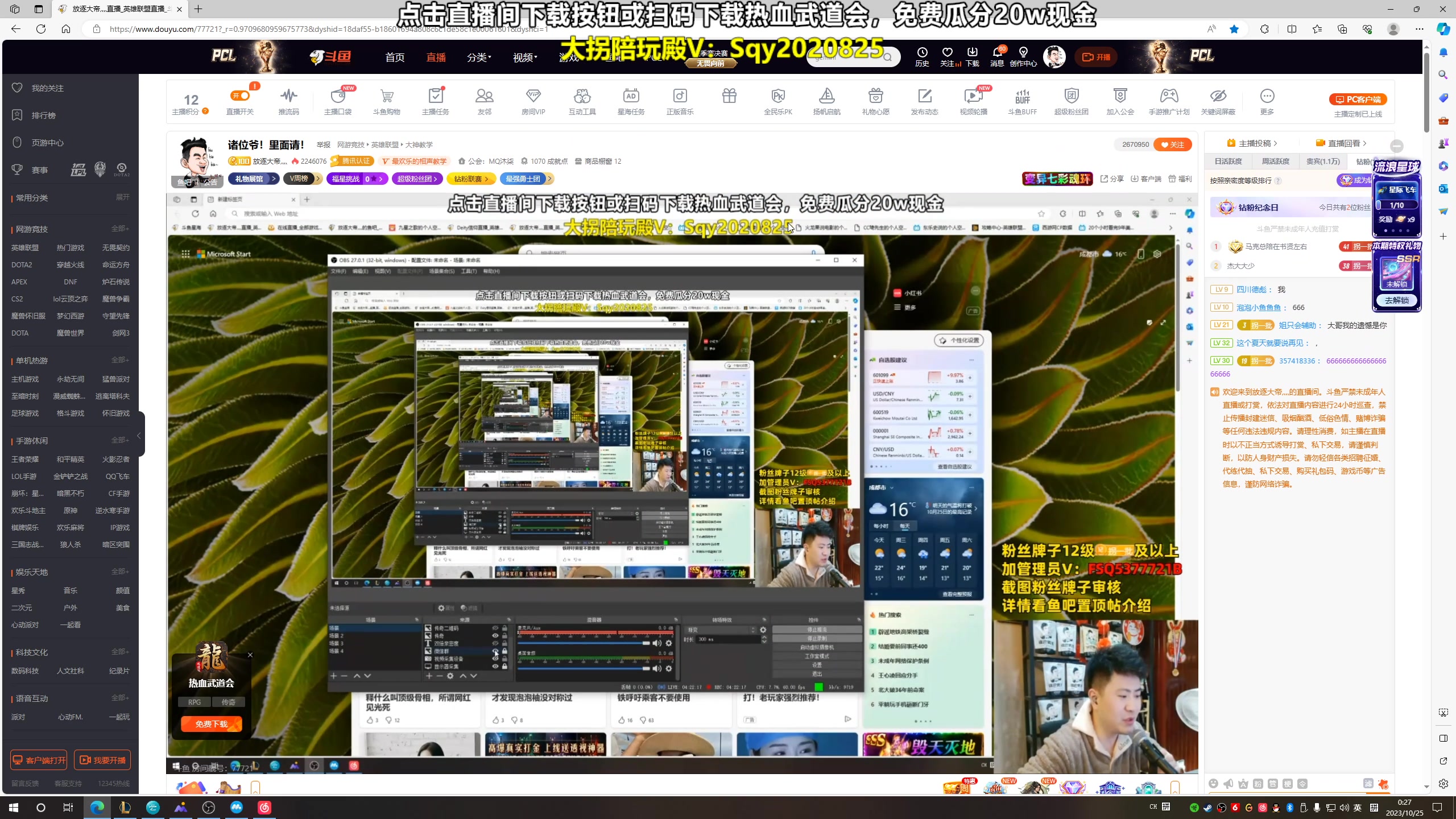Open the 分类 category dropdown in navigation
Viewport: 1456px width, 819px height.
pos(479,57)
